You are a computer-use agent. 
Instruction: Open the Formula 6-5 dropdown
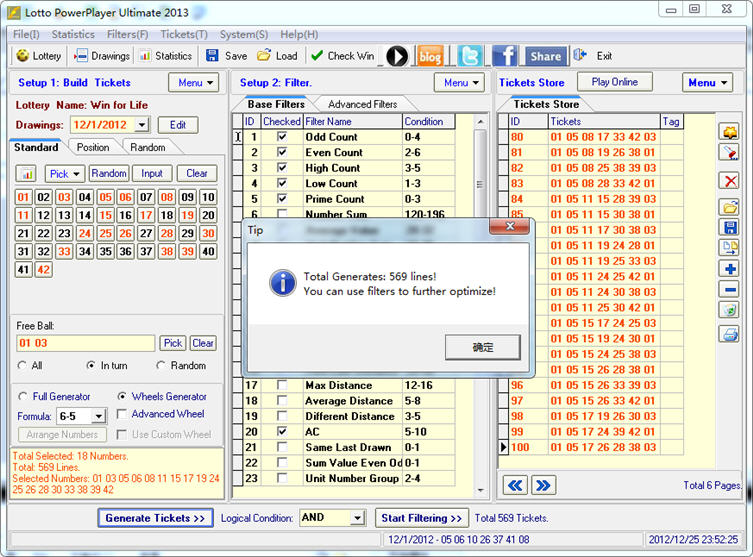(x=98, y=416)
